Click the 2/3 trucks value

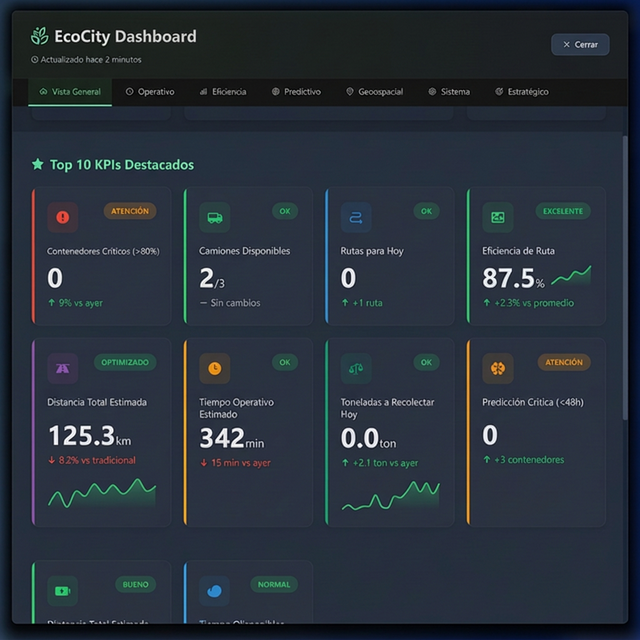pos(212,278)
